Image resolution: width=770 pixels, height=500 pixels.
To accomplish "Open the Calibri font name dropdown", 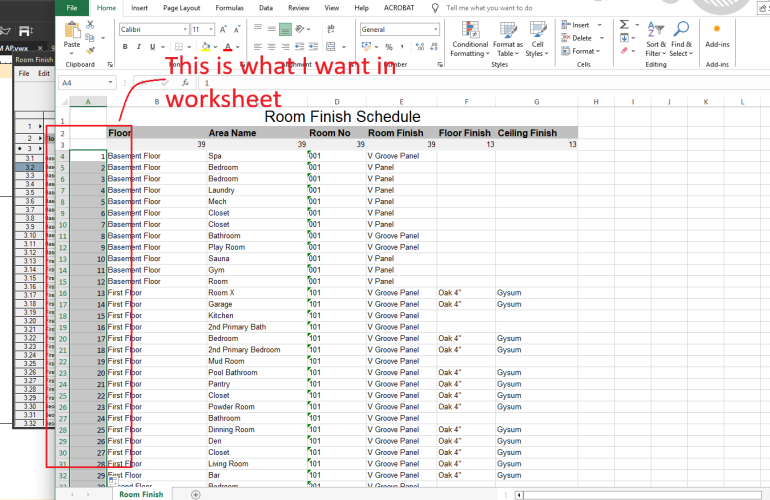I will tap(182, 30).
